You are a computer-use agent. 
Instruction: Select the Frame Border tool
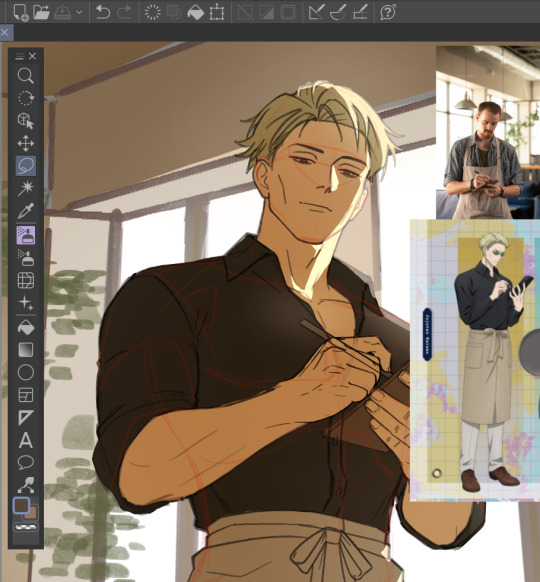[x=26, y=395]
